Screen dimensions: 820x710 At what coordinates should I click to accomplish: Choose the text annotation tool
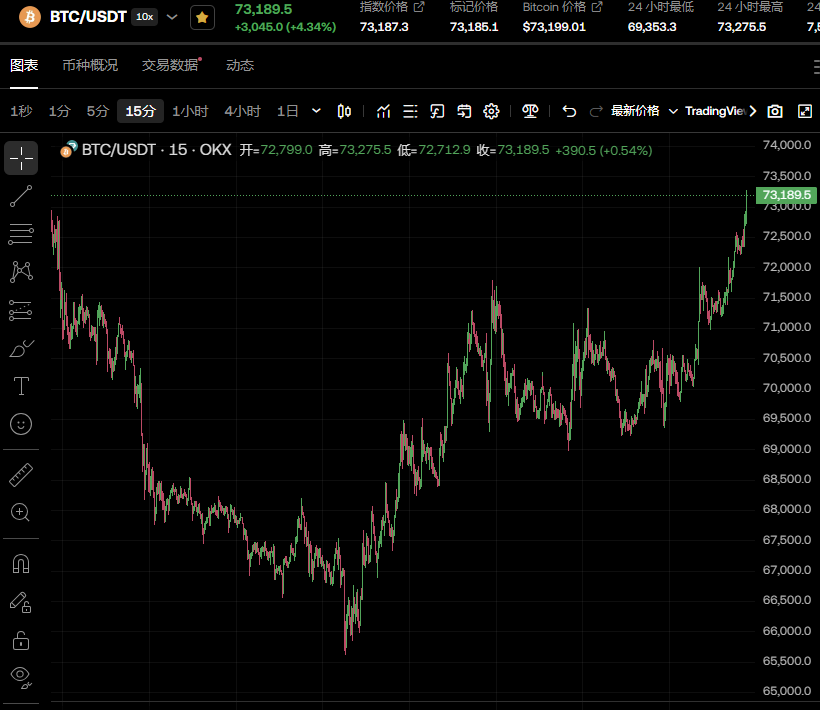(x=21, y=386)
